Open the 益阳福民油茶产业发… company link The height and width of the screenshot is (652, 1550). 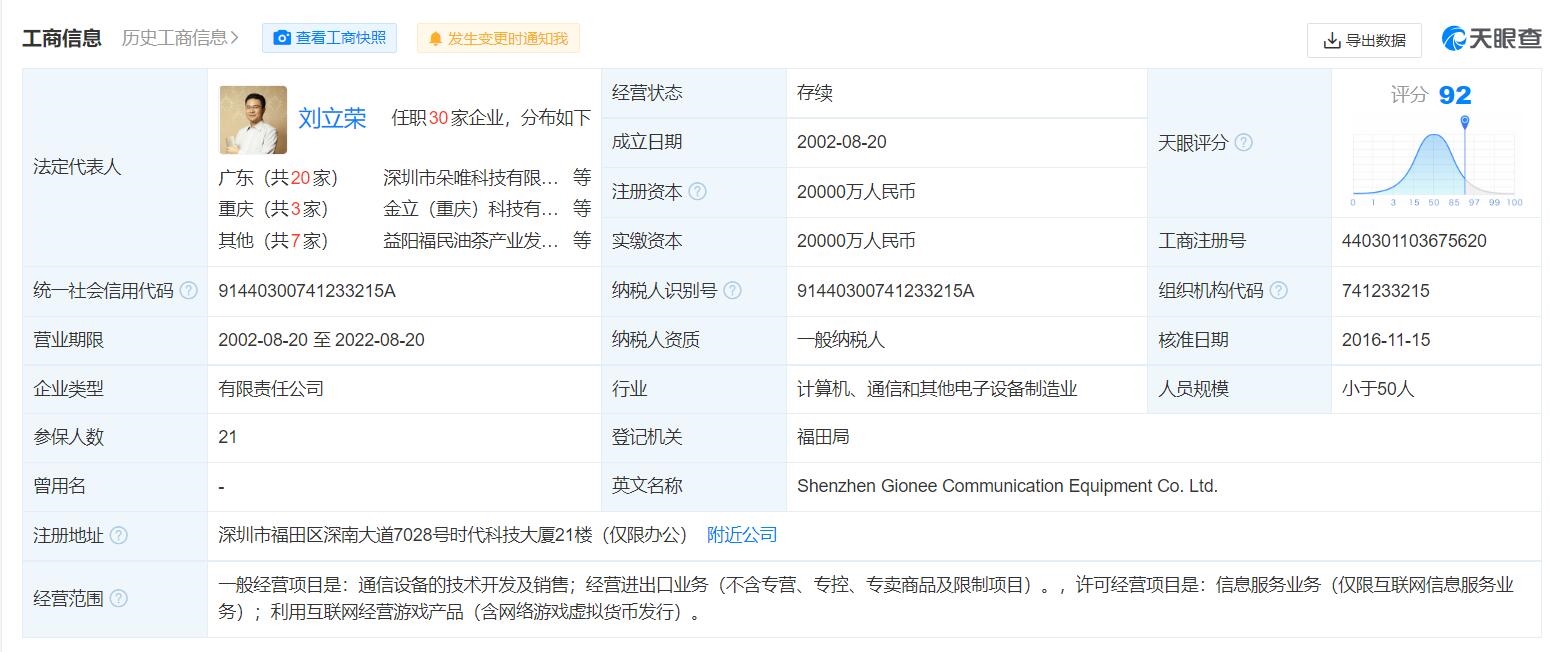point(471,241)
